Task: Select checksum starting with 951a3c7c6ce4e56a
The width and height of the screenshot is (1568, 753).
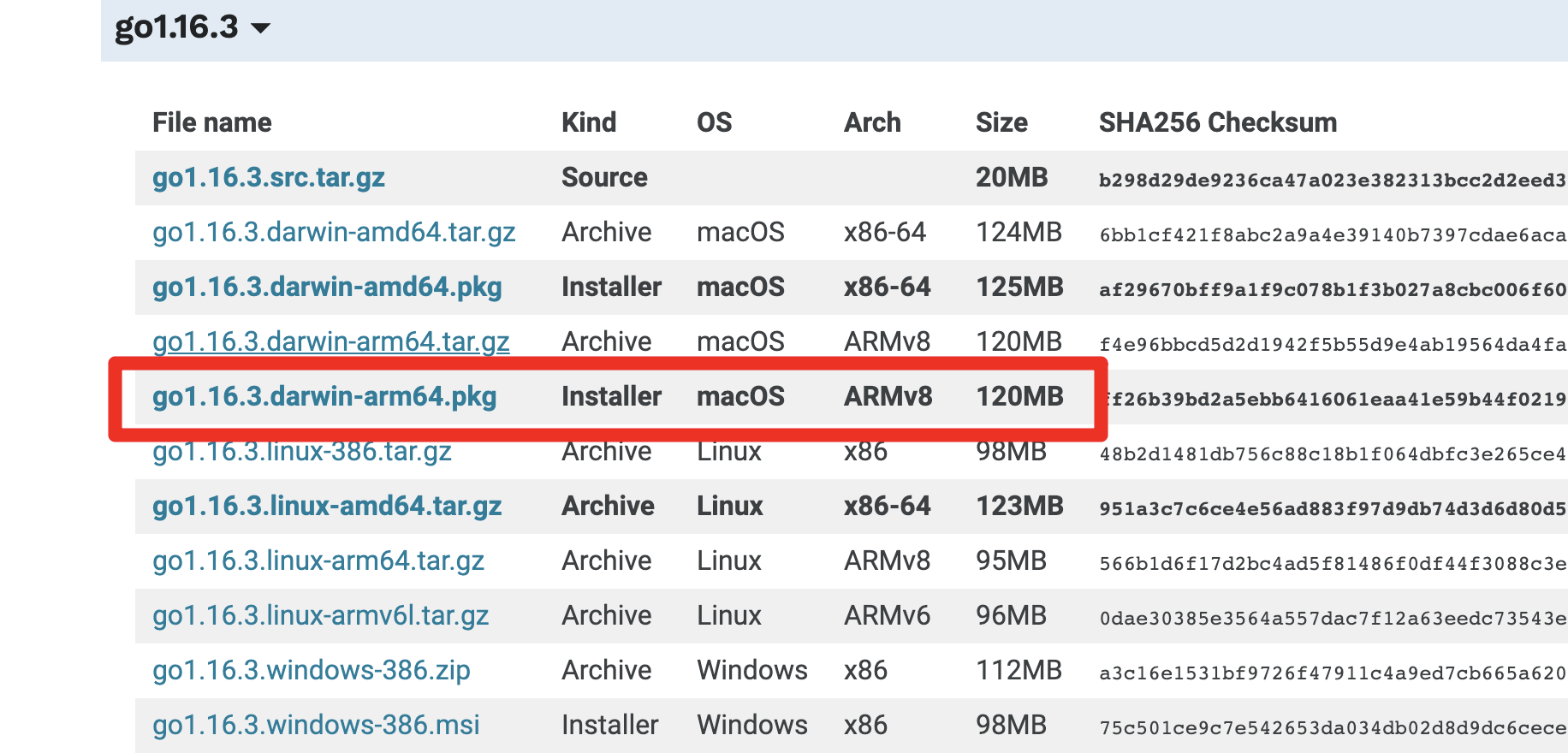Action: tap(1333, 508)
